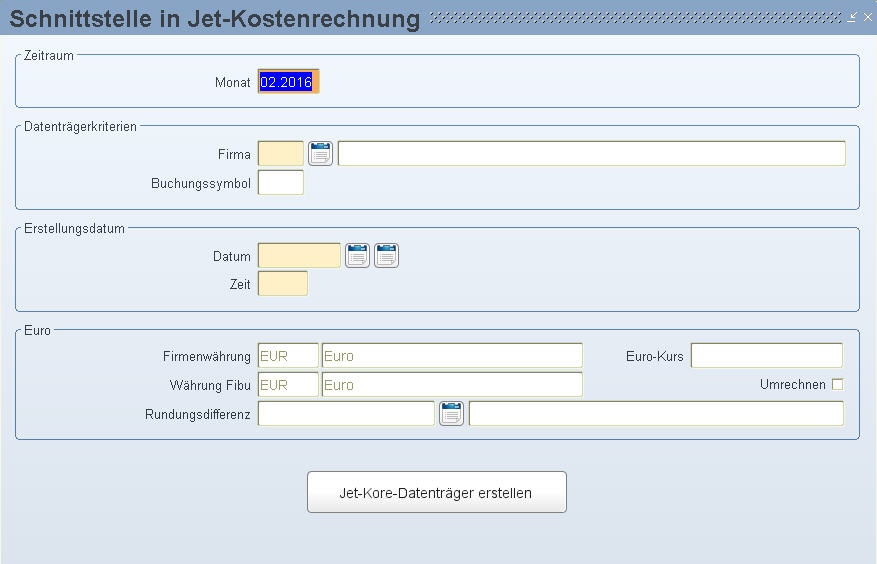
Task: Click the Euro-Kurs input field
Action: point(767,355)
